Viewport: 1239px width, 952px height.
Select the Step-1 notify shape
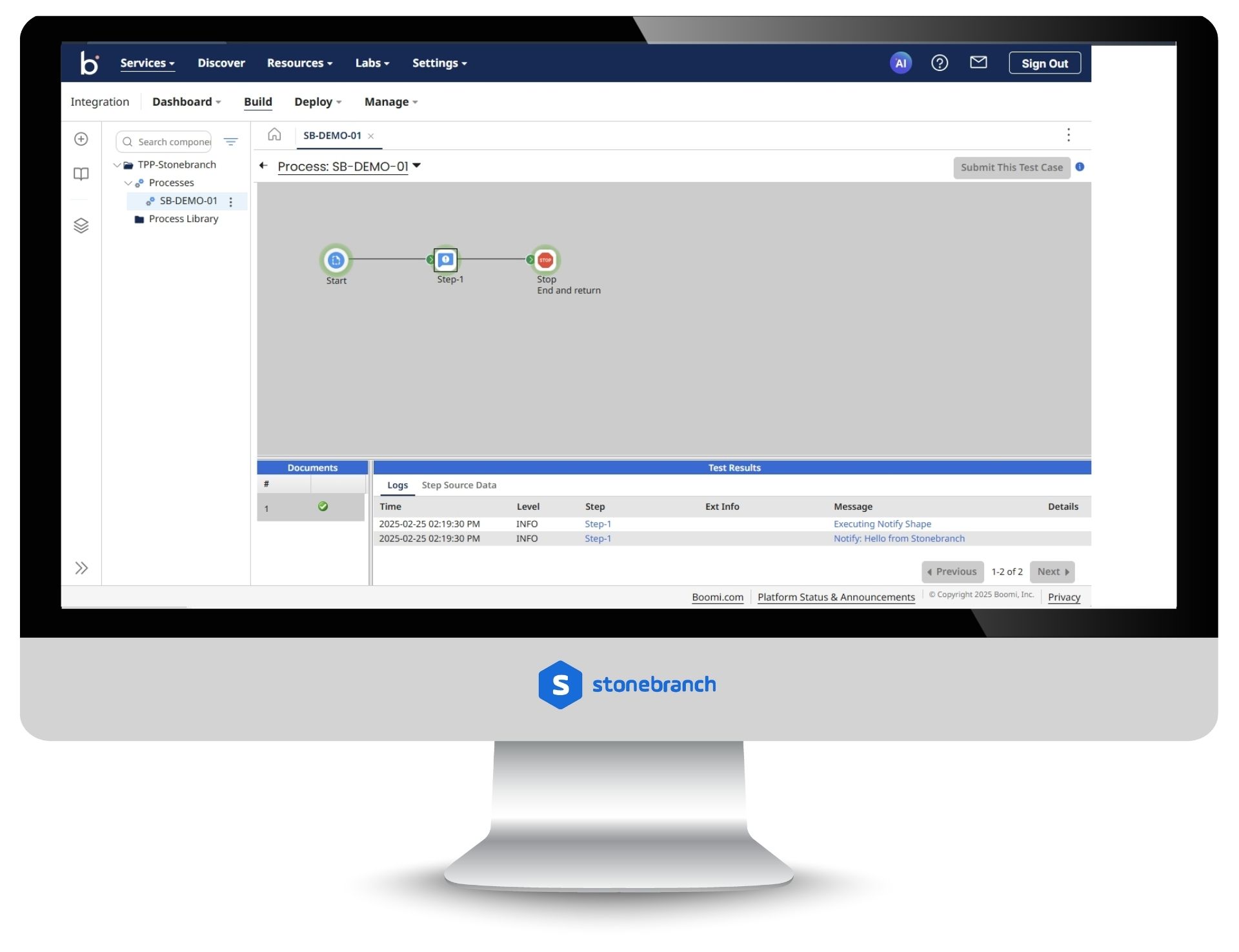(x=445, y=259)
